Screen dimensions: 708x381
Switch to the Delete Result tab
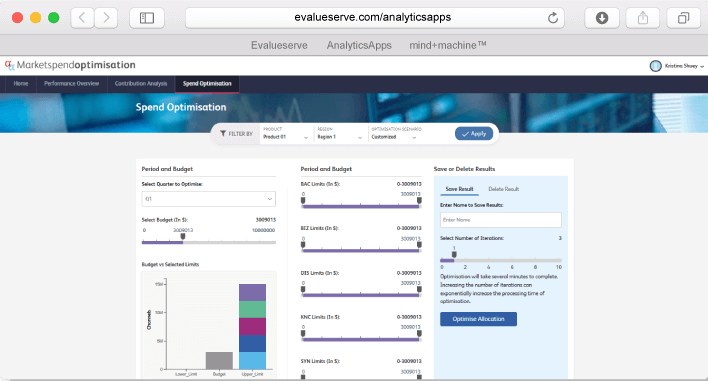[503, 189]
